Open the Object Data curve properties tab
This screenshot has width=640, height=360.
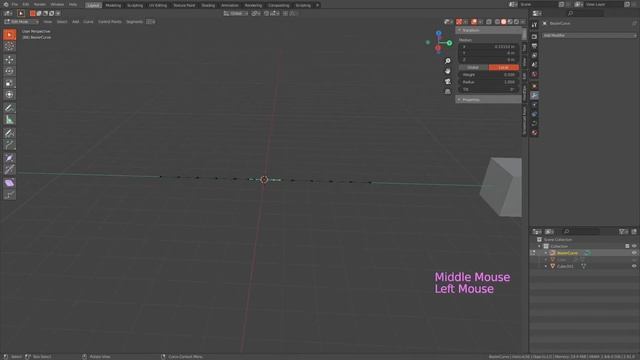tap(534, 123)
